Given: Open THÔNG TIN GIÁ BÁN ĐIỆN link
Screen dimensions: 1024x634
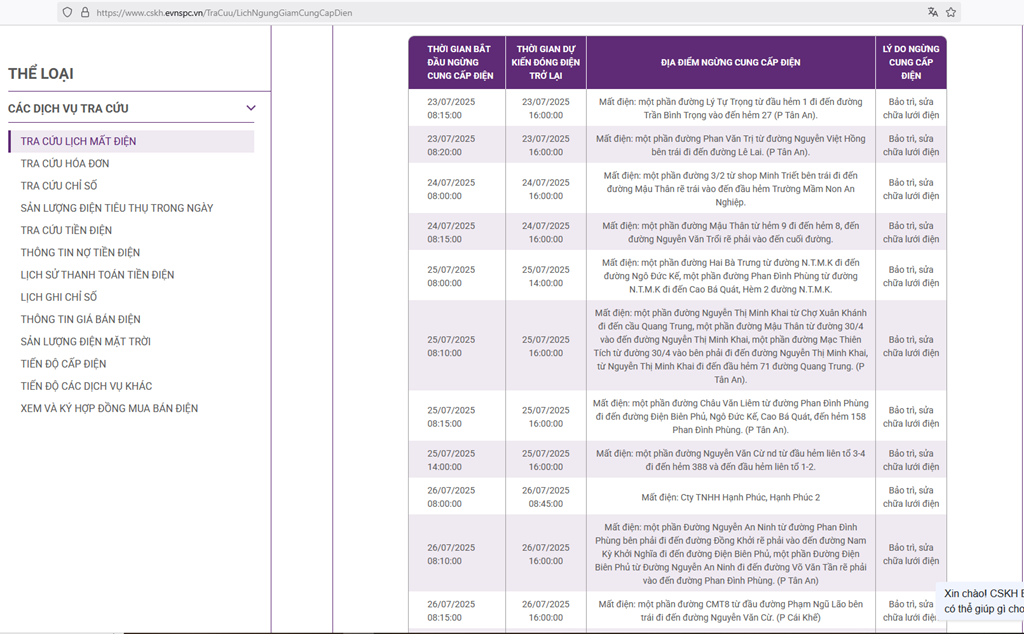Looking at the screenshot, I should click(80, 319).
